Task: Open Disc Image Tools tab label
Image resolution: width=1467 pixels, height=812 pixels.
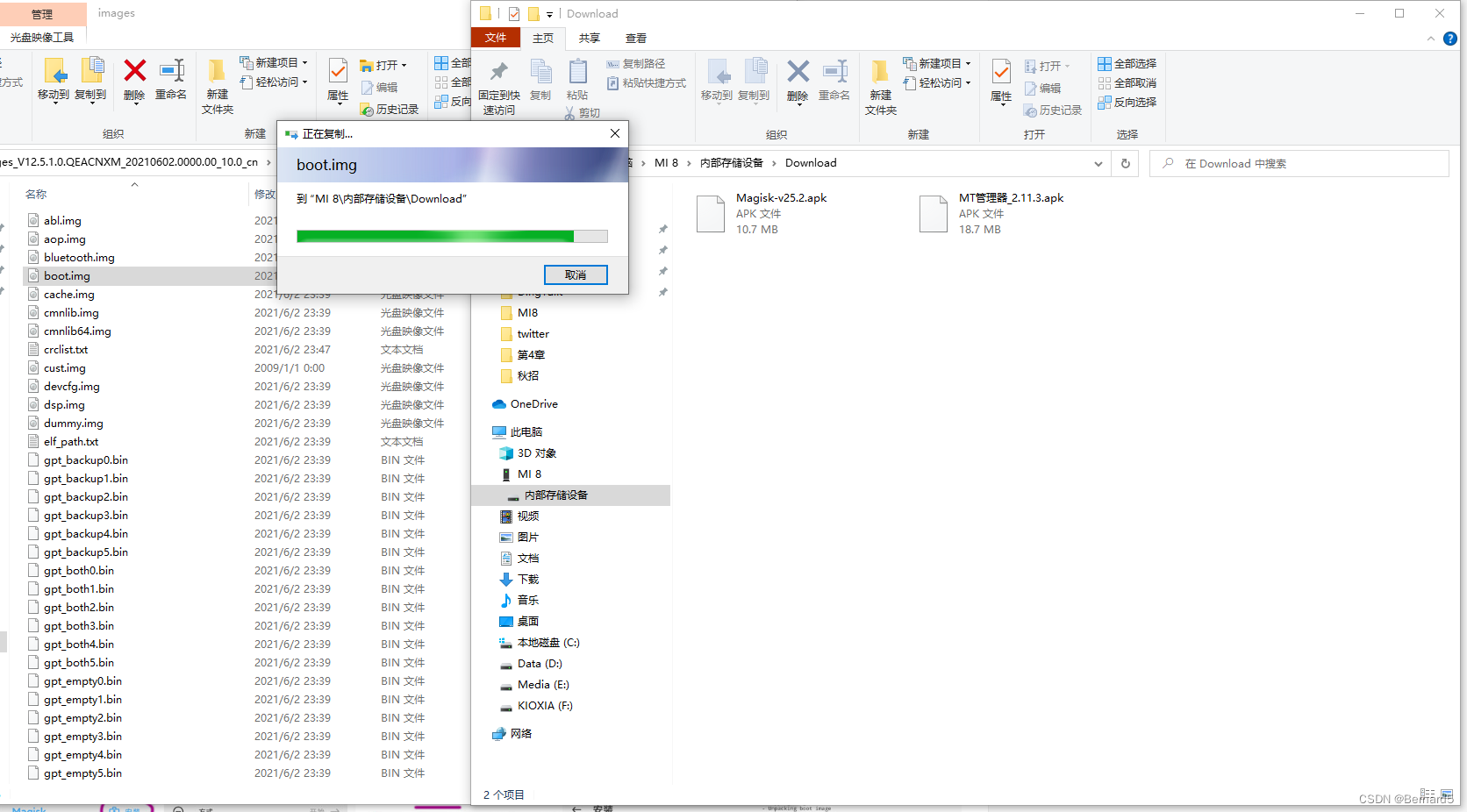Action: 42,38
